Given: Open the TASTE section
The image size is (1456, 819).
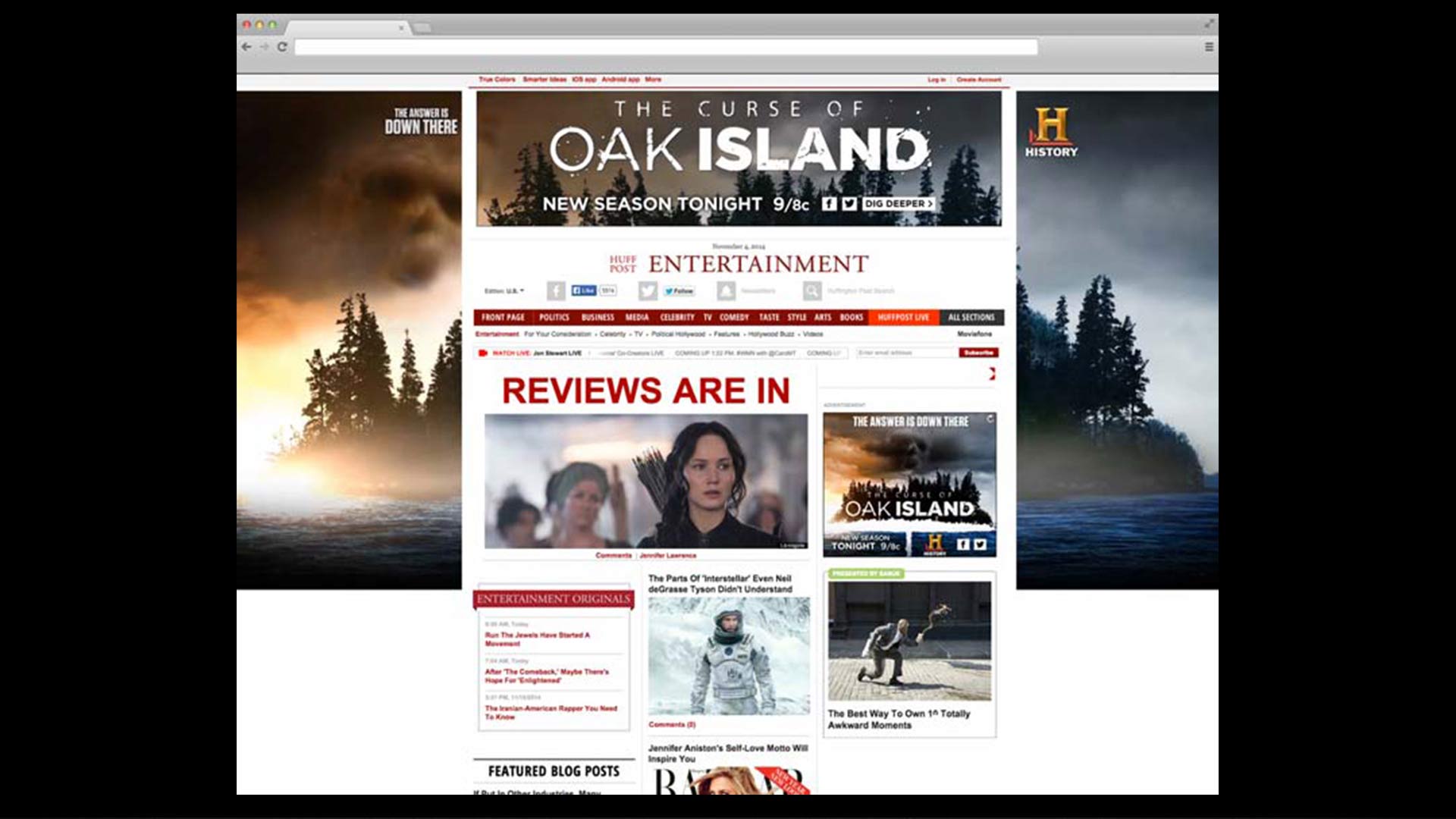Looking at the screenshot, I should pos(769,318).
